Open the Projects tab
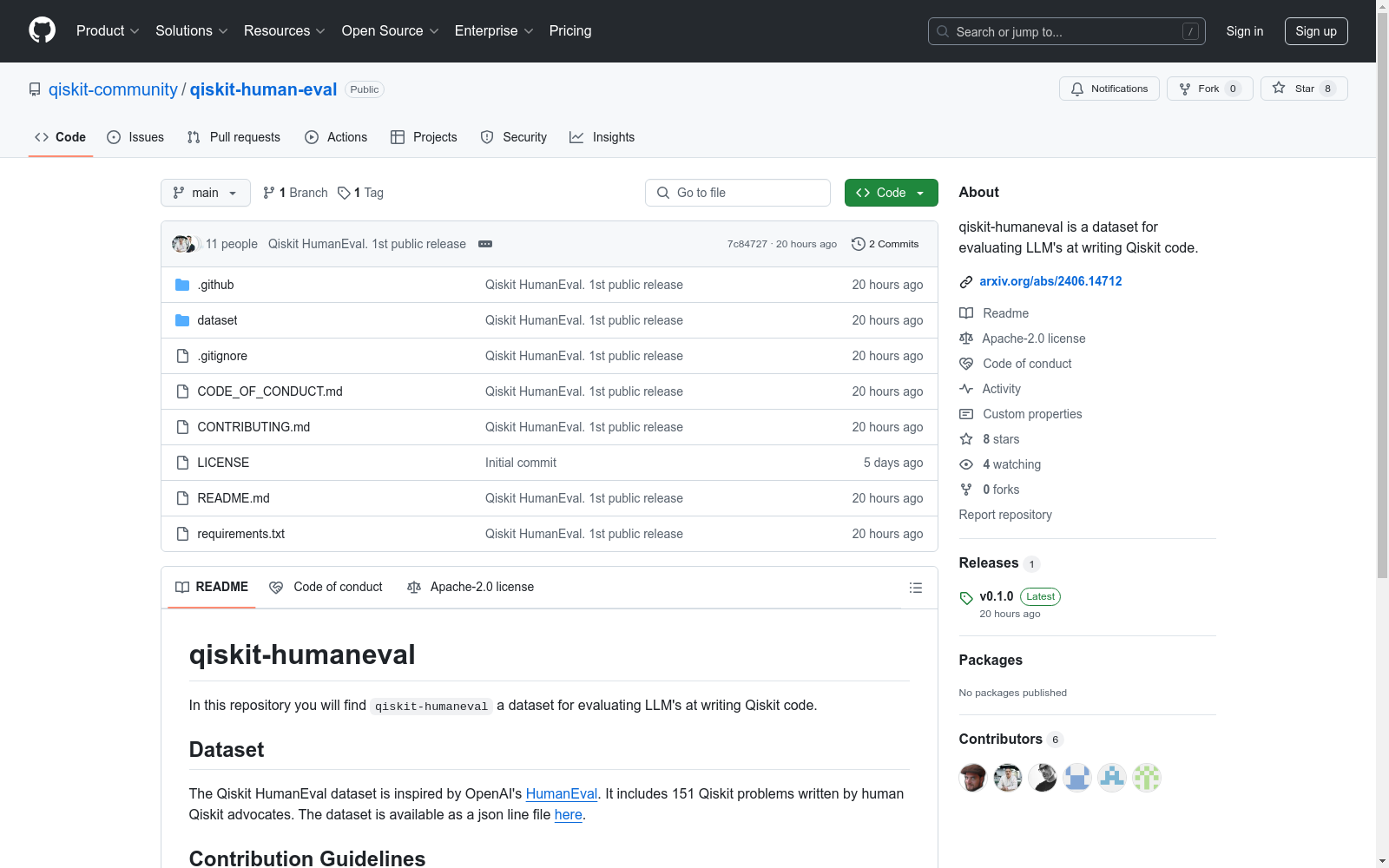This screenshot has height=868, width=1389. (424, 137)
